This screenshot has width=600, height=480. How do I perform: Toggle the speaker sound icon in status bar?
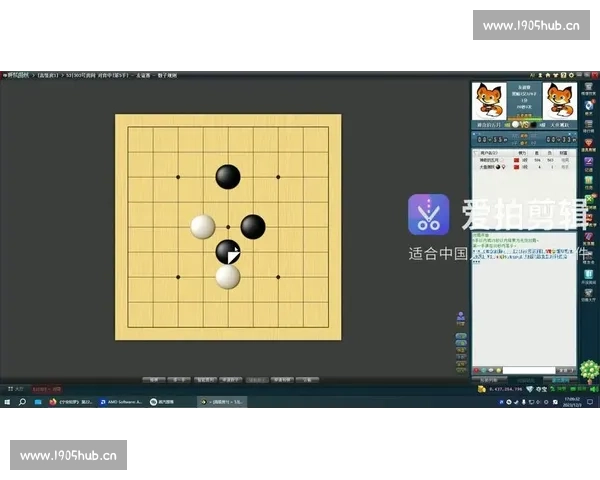tap(594, 389)
